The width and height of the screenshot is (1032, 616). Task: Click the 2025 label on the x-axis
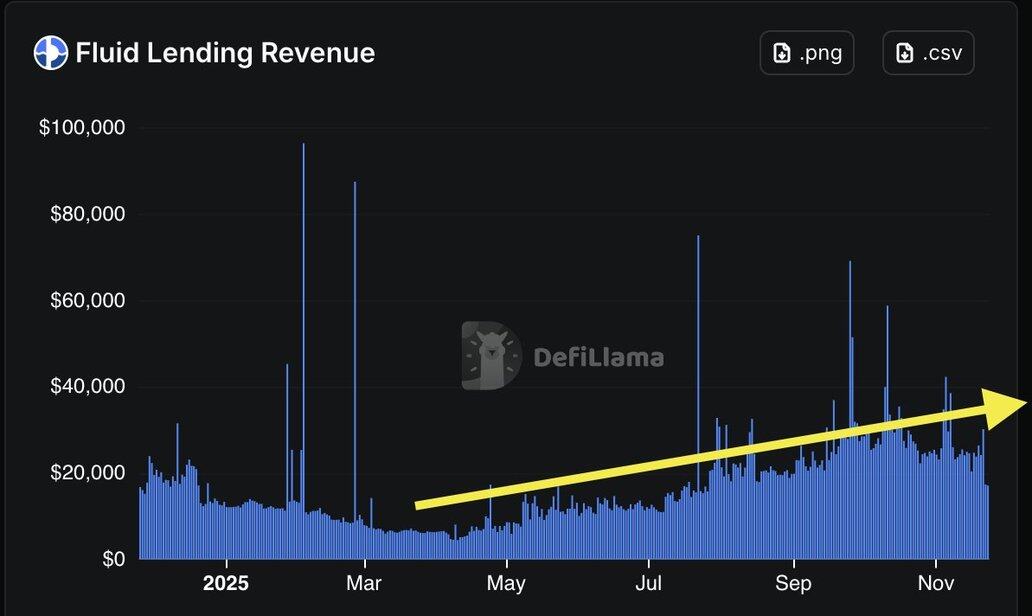tap(225, 583)
